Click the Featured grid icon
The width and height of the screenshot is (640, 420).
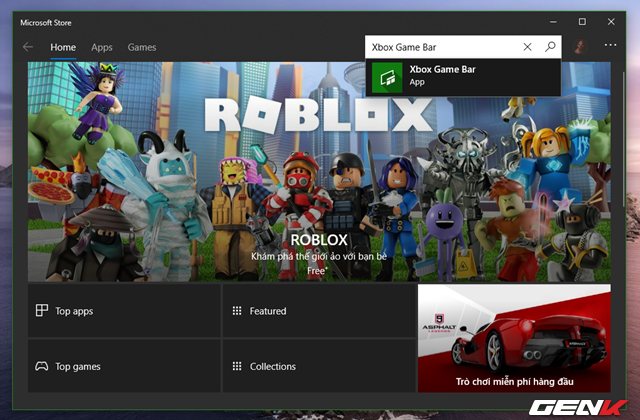237,311
